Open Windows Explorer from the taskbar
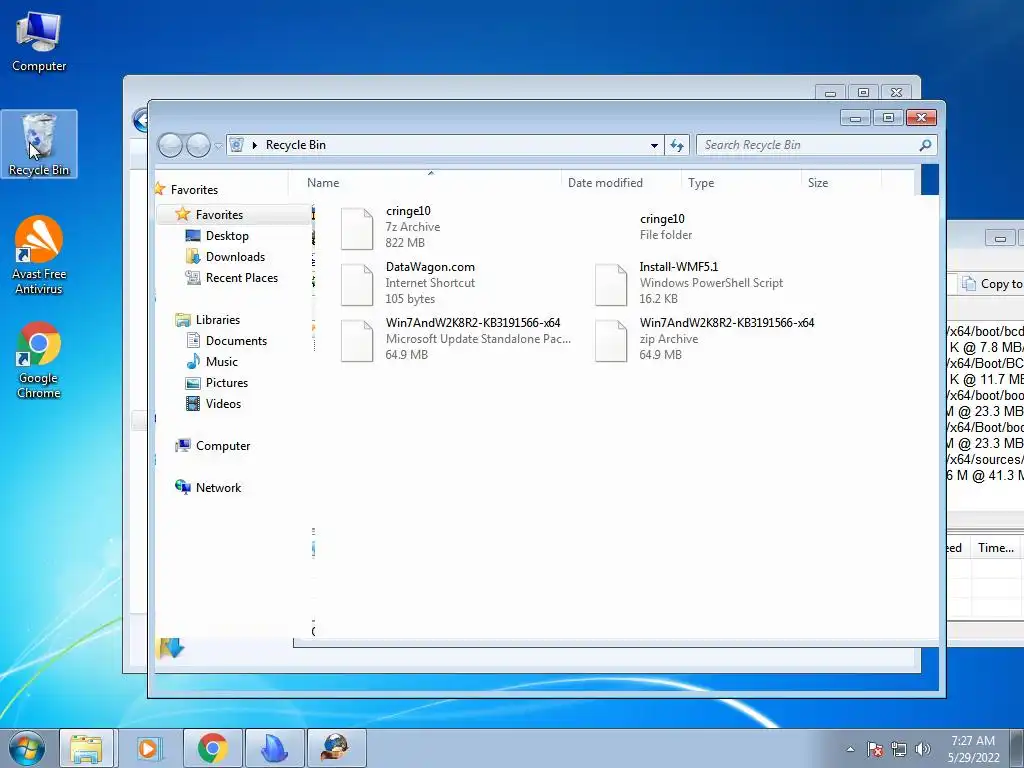 tap(86, 748)
